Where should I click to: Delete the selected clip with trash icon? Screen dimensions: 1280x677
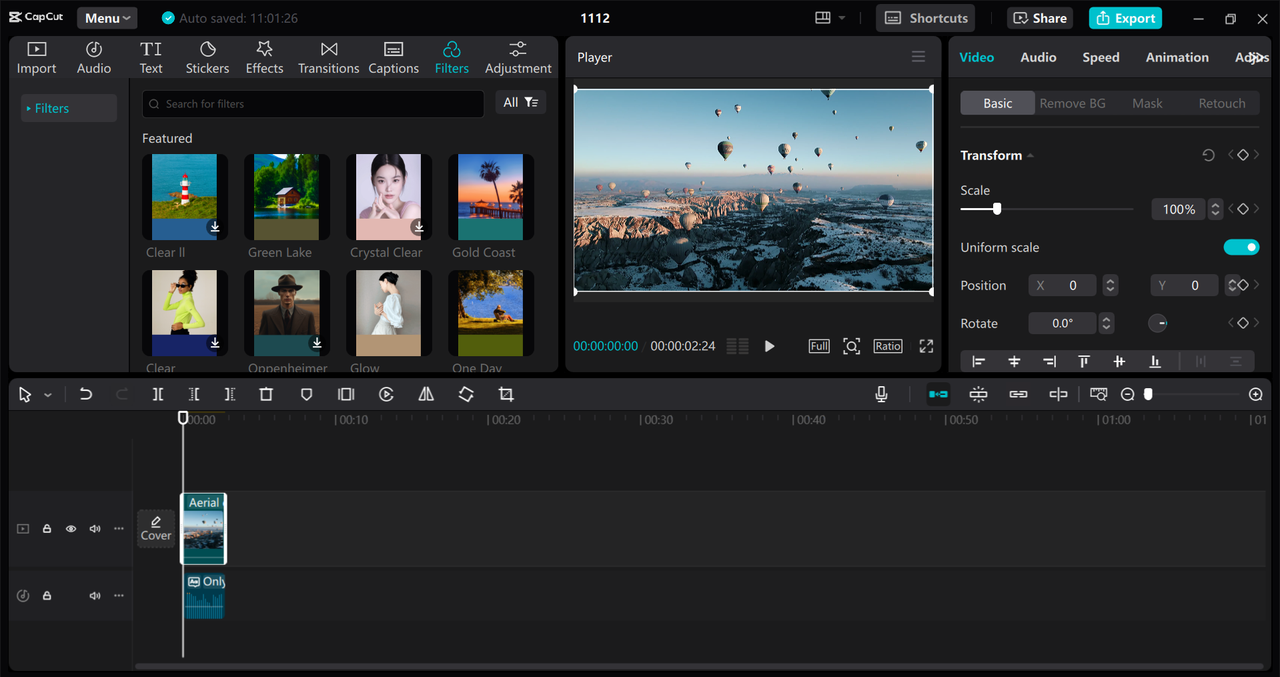[266, 395]
